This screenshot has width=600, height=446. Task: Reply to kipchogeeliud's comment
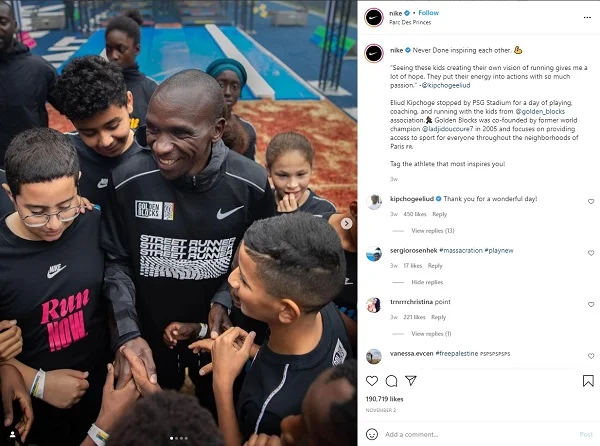(x=439, y=214)
